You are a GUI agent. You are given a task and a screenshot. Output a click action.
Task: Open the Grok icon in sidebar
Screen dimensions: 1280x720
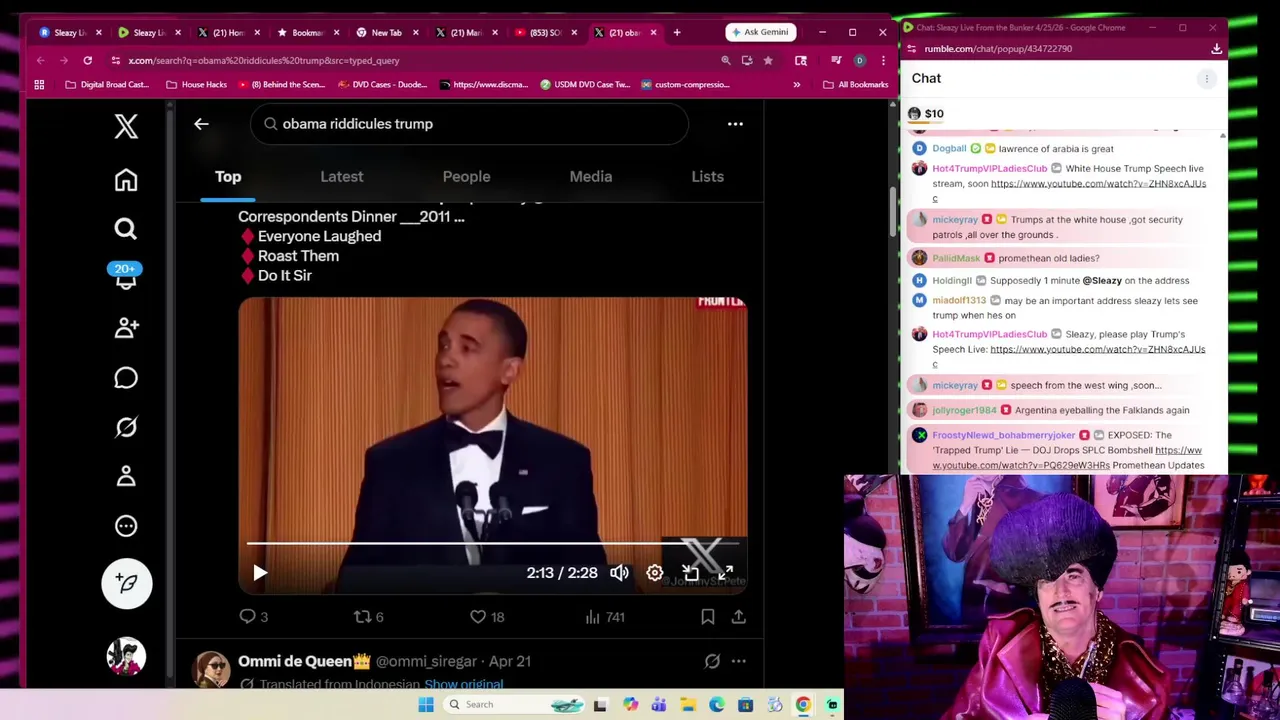click(125, 427)
